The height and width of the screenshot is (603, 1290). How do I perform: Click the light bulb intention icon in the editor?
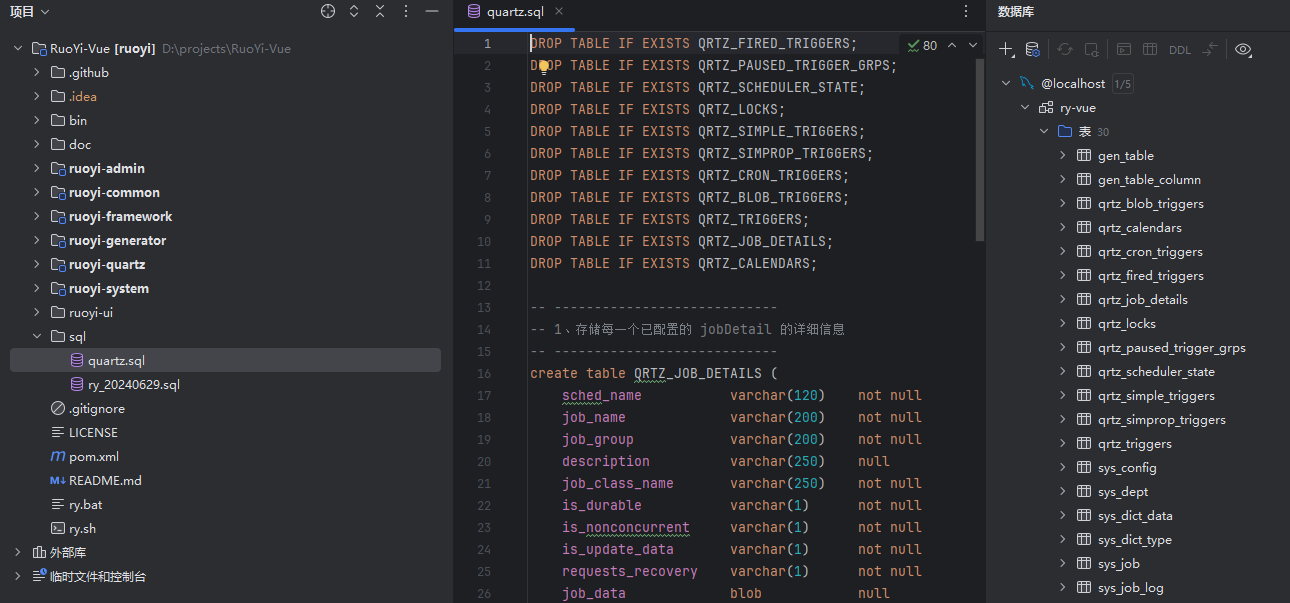544,67
